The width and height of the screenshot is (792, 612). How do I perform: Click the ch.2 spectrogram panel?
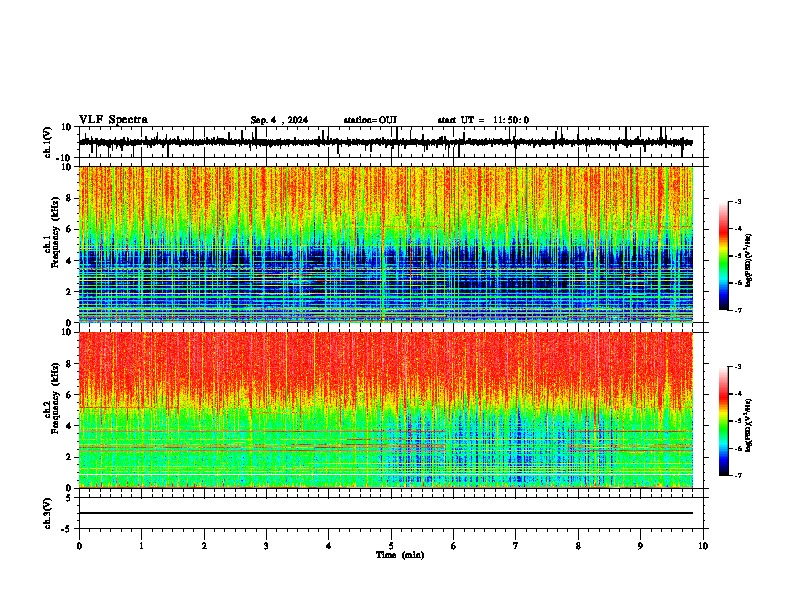click(x=386, y=410)
